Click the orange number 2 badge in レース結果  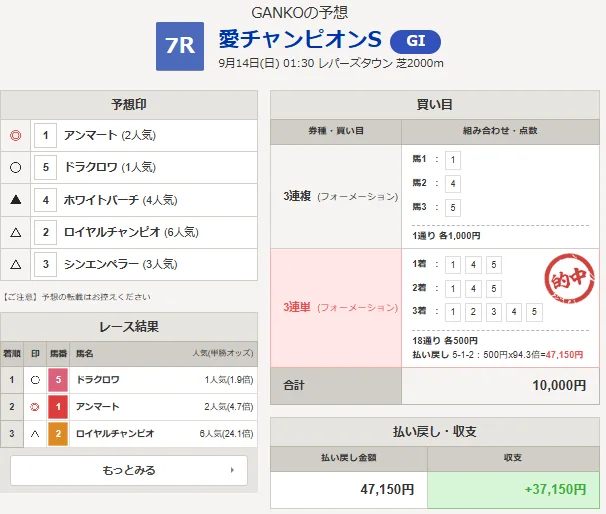click(x=57, y=434)
